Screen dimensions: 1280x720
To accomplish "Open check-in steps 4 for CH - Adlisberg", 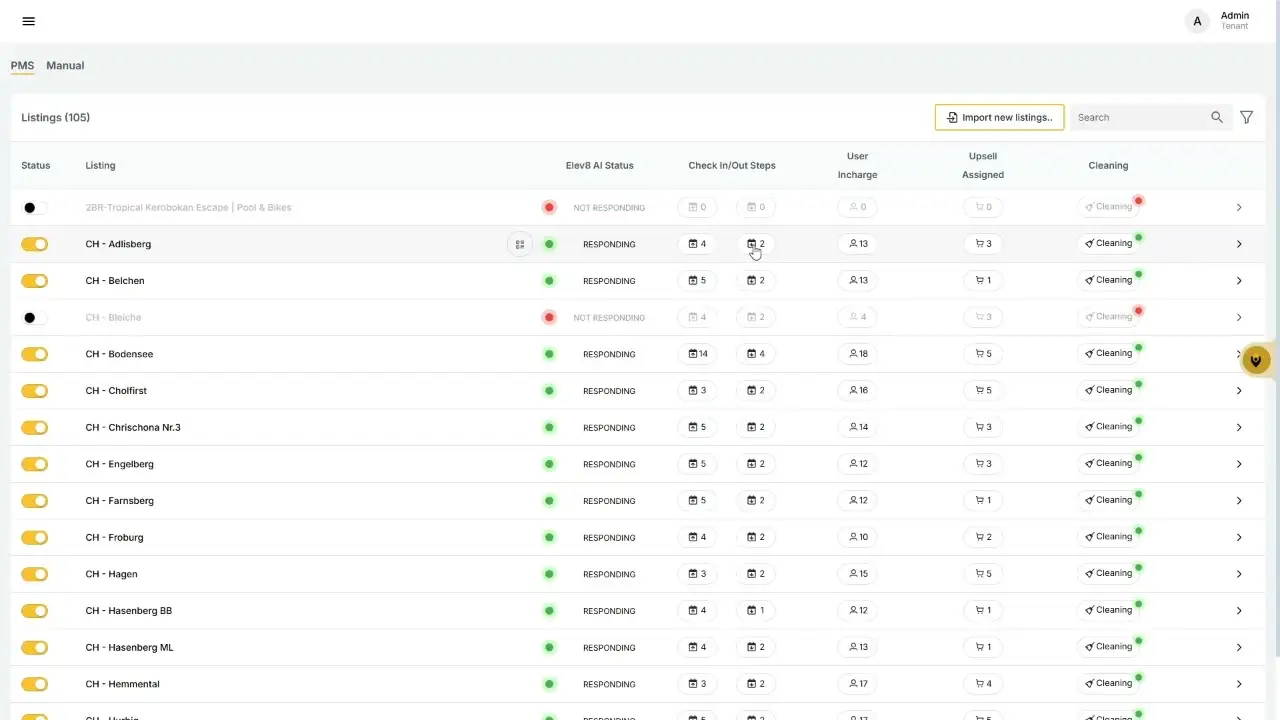I will point(697,244).
